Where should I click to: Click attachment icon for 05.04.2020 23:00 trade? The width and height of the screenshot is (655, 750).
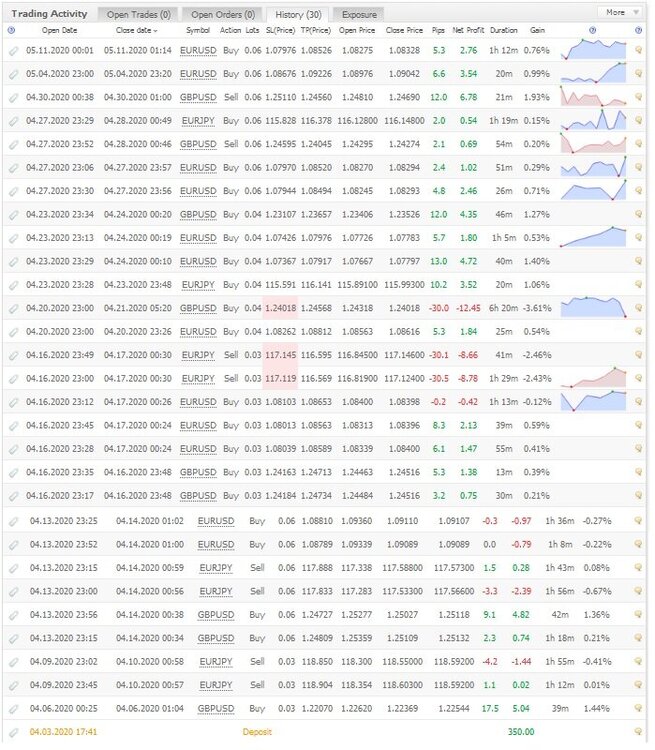pos(14,74)
